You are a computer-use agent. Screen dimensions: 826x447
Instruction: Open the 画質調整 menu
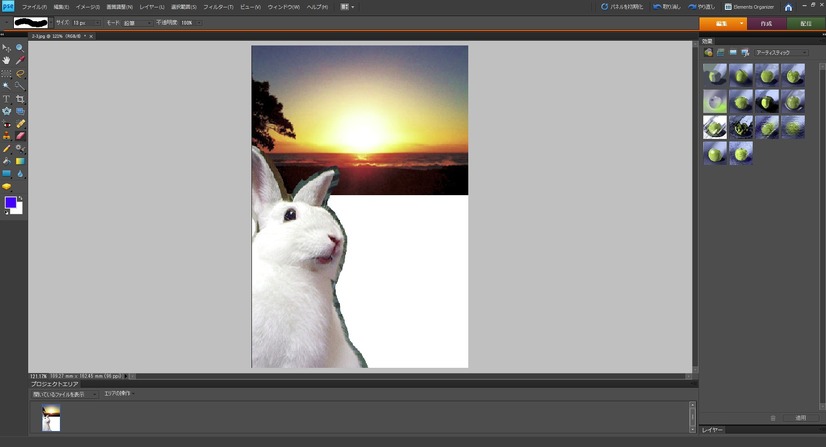click(x=120, y=7)
